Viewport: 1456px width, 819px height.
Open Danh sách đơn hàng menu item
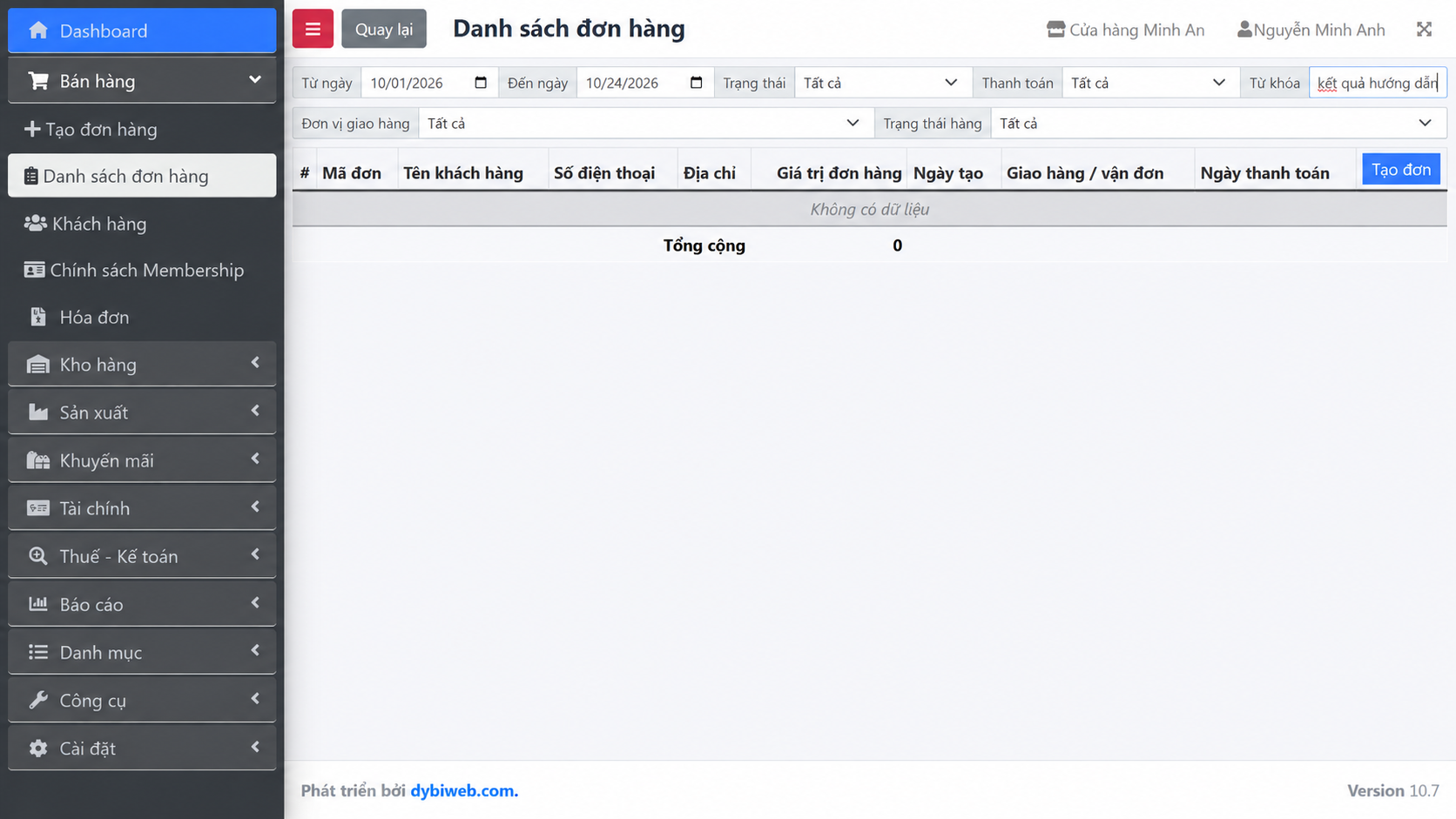142,176
